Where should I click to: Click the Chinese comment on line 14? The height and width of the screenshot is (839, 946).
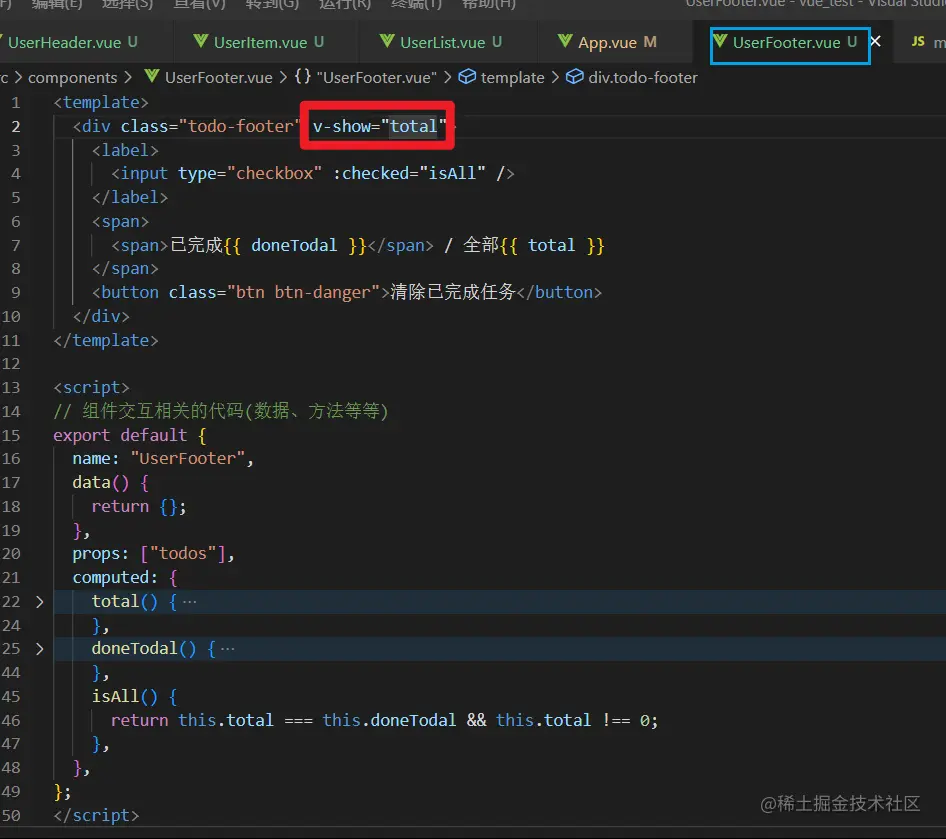click(221, 411)
